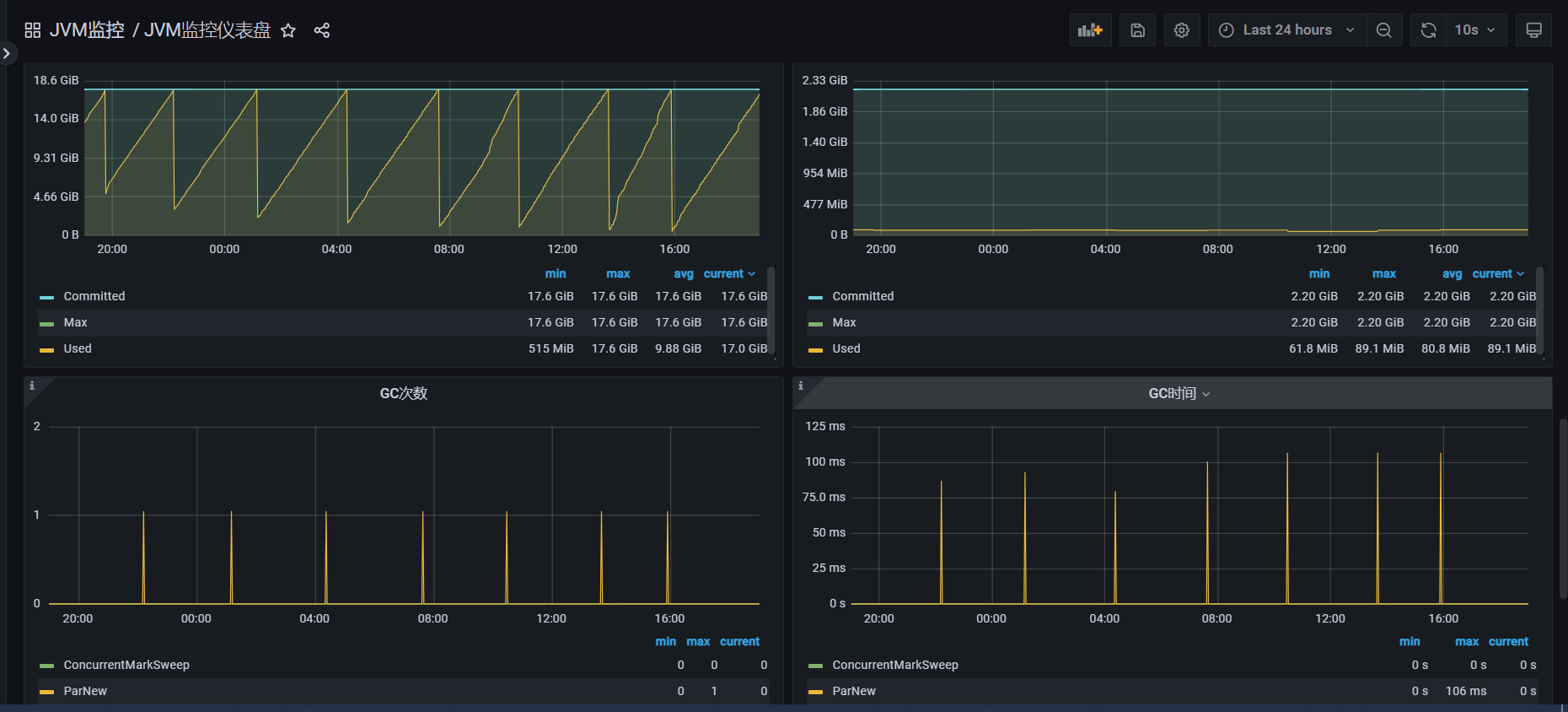Screen dimensions: 1568x712
Task: Open dashboard settings gear
Action: [1182, 30]
